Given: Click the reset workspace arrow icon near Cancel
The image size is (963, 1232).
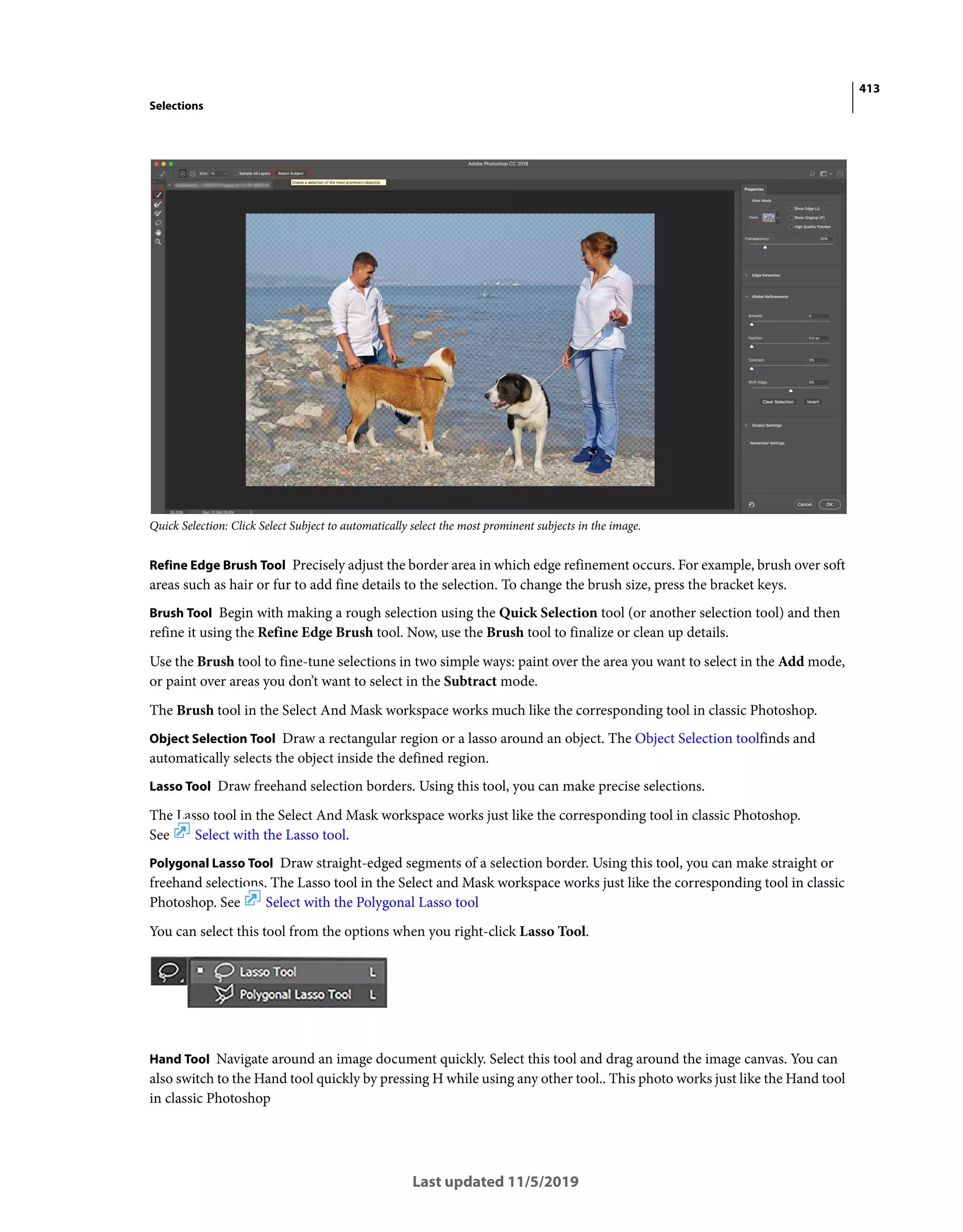Looking at the screenshot, I should pos(751,505).
